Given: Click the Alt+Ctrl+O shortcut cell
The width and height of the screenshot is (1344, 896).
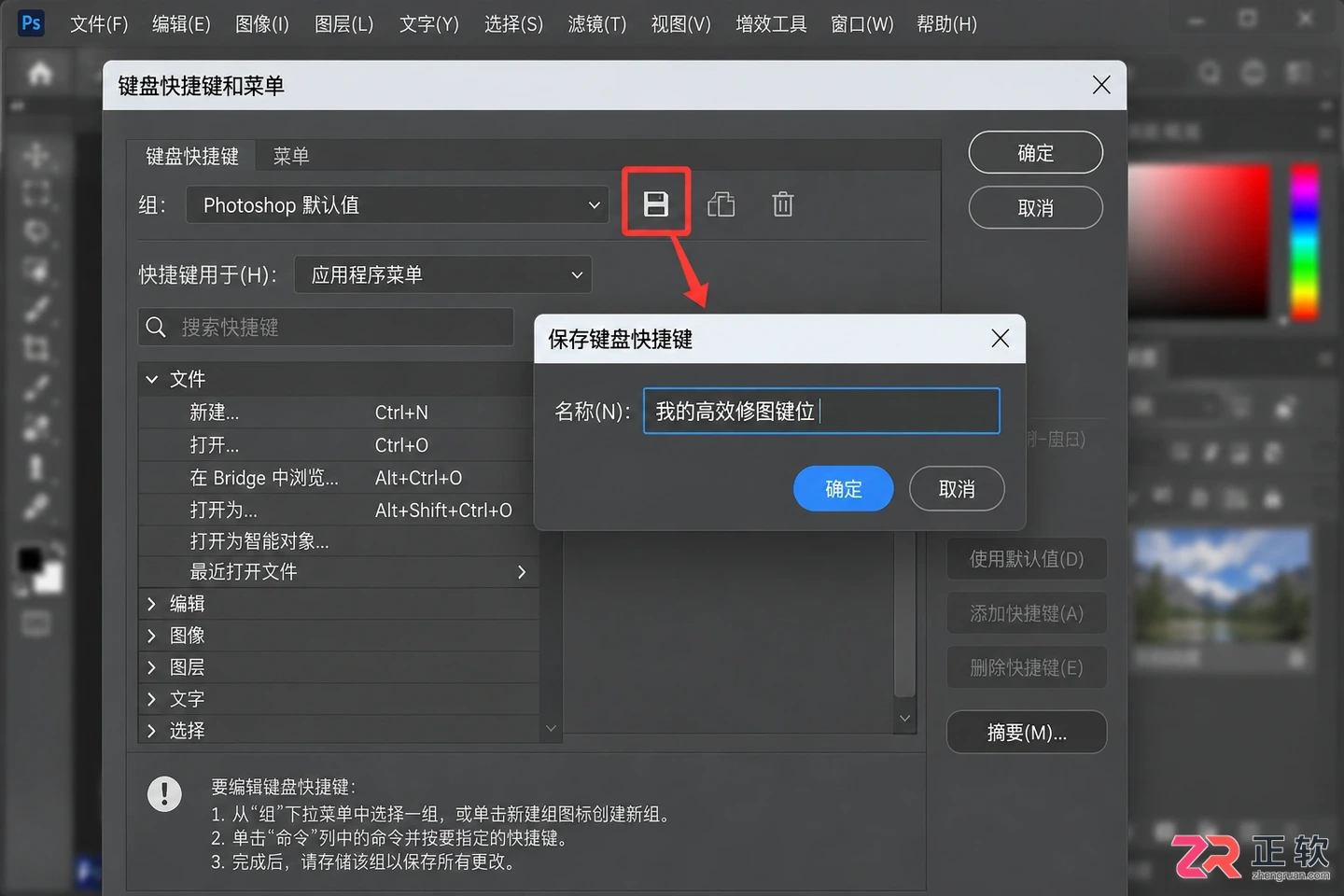Looking at the screenshot, I should click(418, 478).
